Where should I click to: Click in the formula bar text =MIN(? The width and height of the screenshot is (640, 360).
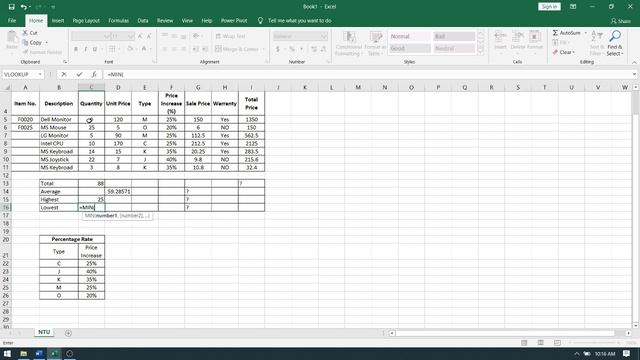[116, 74]
